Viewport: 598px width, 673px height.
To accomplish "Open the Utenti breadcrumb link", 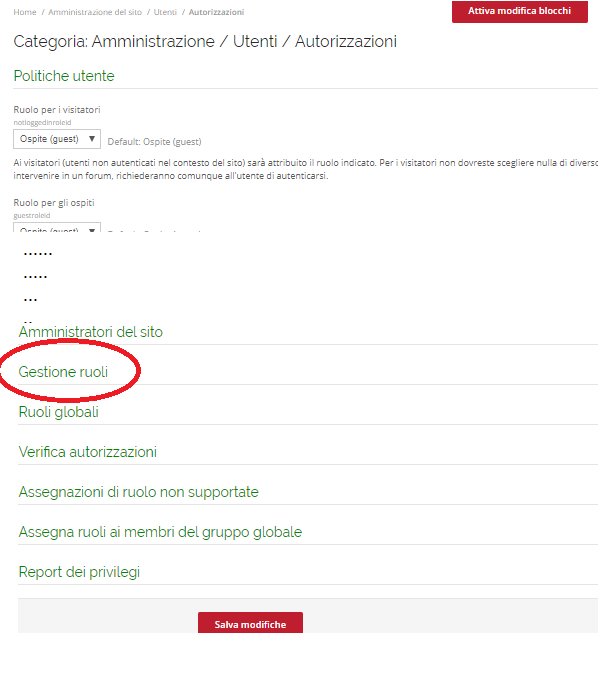I will coord(165,12).
